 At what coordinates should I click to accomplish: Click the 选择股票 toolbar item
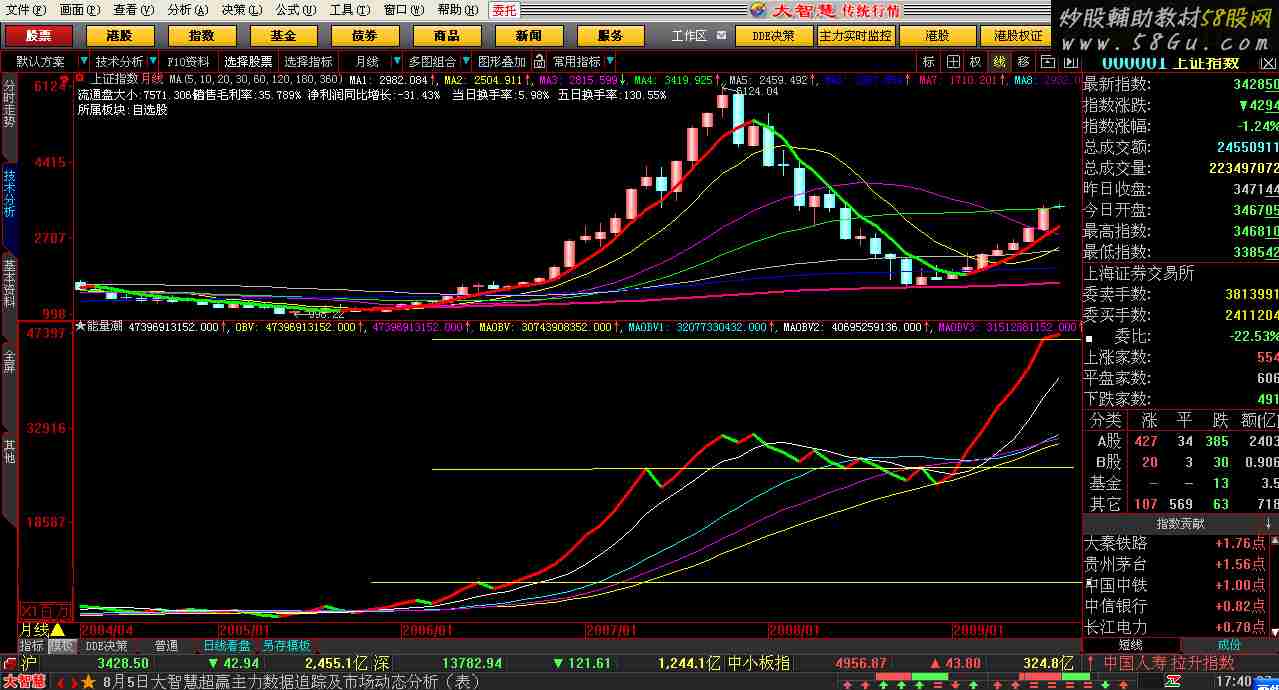[247, 62]
